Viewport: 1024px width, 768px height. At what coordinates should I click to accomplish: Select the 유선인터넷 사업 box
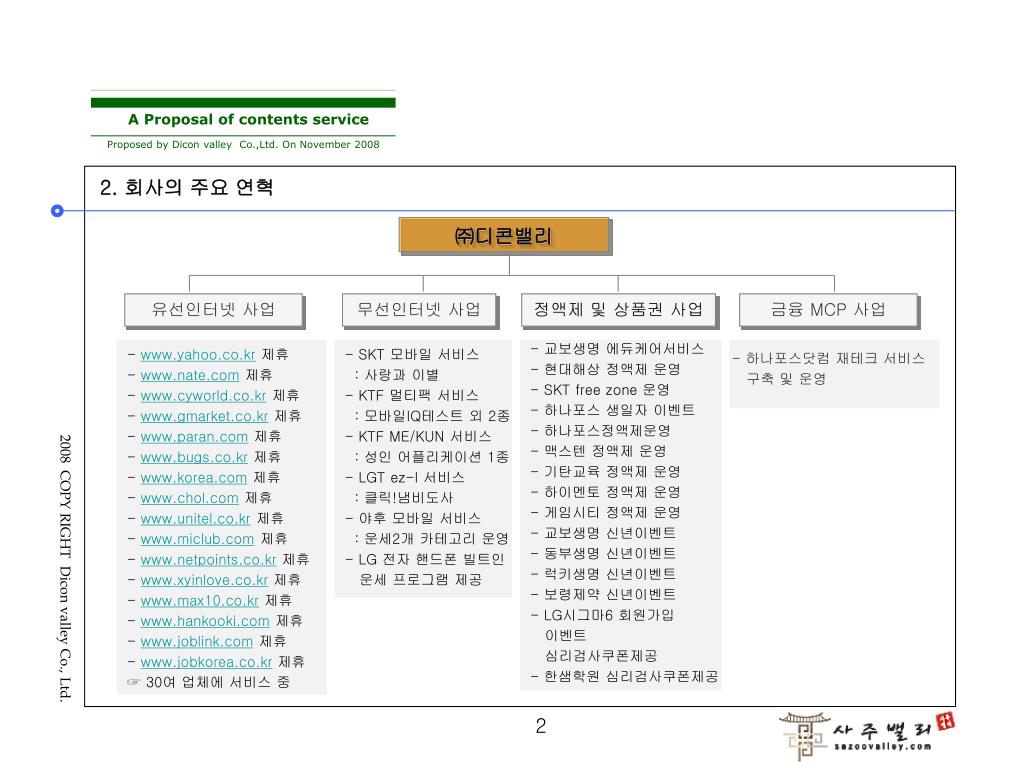click(x=214, y=310)
